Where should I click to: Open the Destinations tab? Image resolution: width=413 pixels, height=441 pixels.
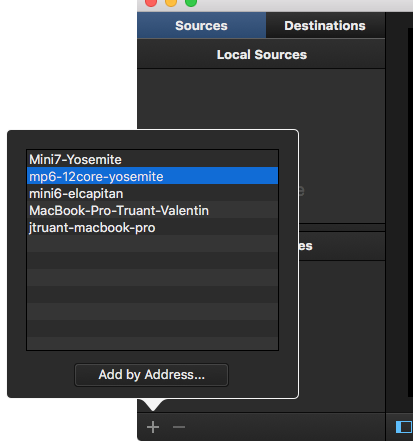[x=325, y=26]
